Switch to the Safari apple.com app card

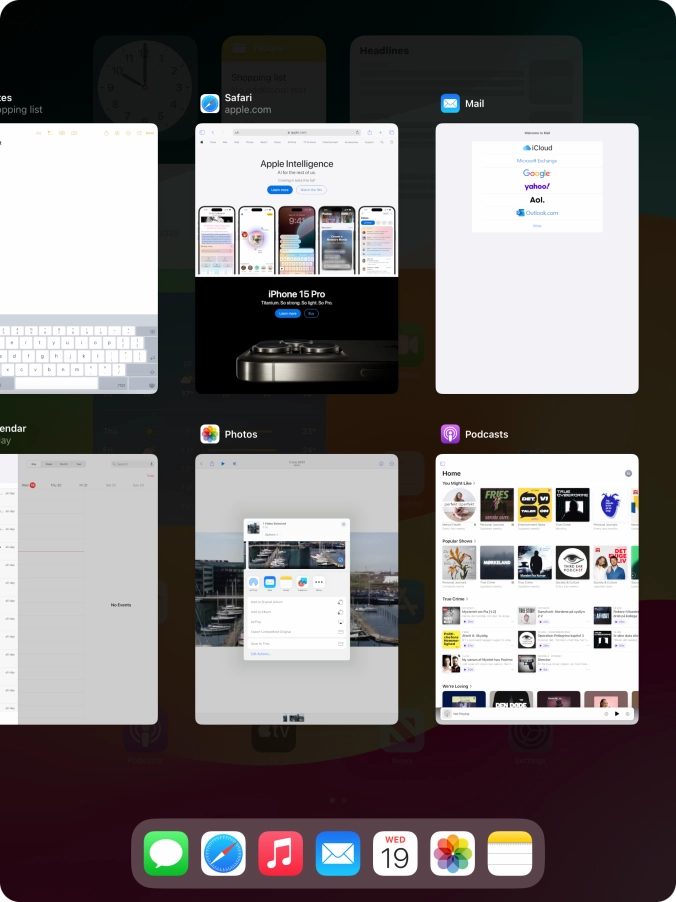click(x=296, y=257)
